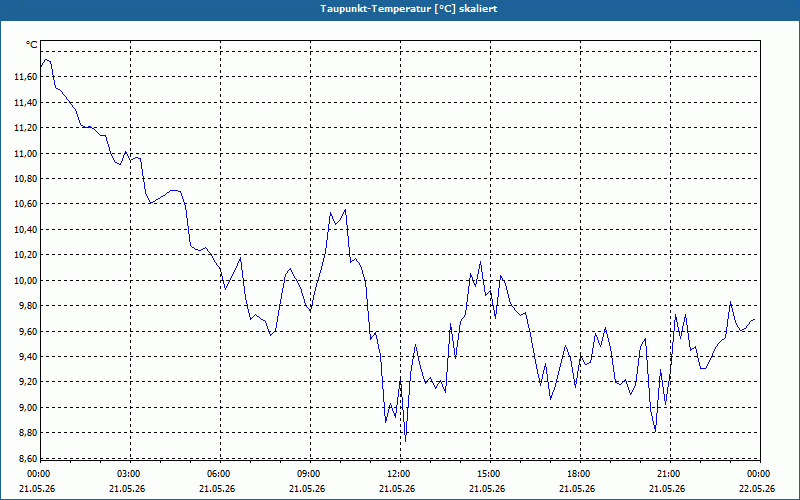
Task: Select the 8,60 y-axis label
Action: [28, 459]
